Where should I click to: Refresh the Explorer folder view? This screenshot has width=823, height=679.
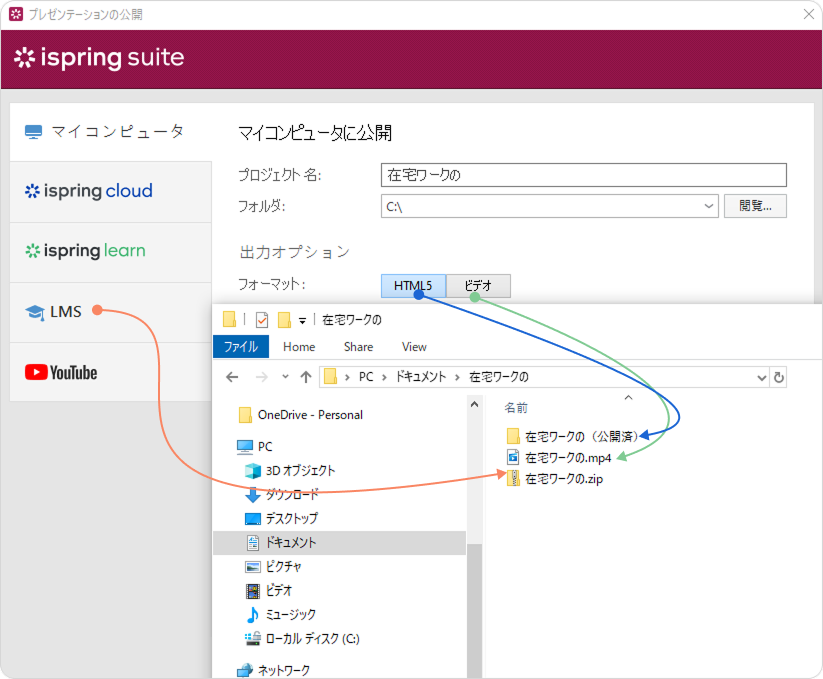click(x=778, y=377)
